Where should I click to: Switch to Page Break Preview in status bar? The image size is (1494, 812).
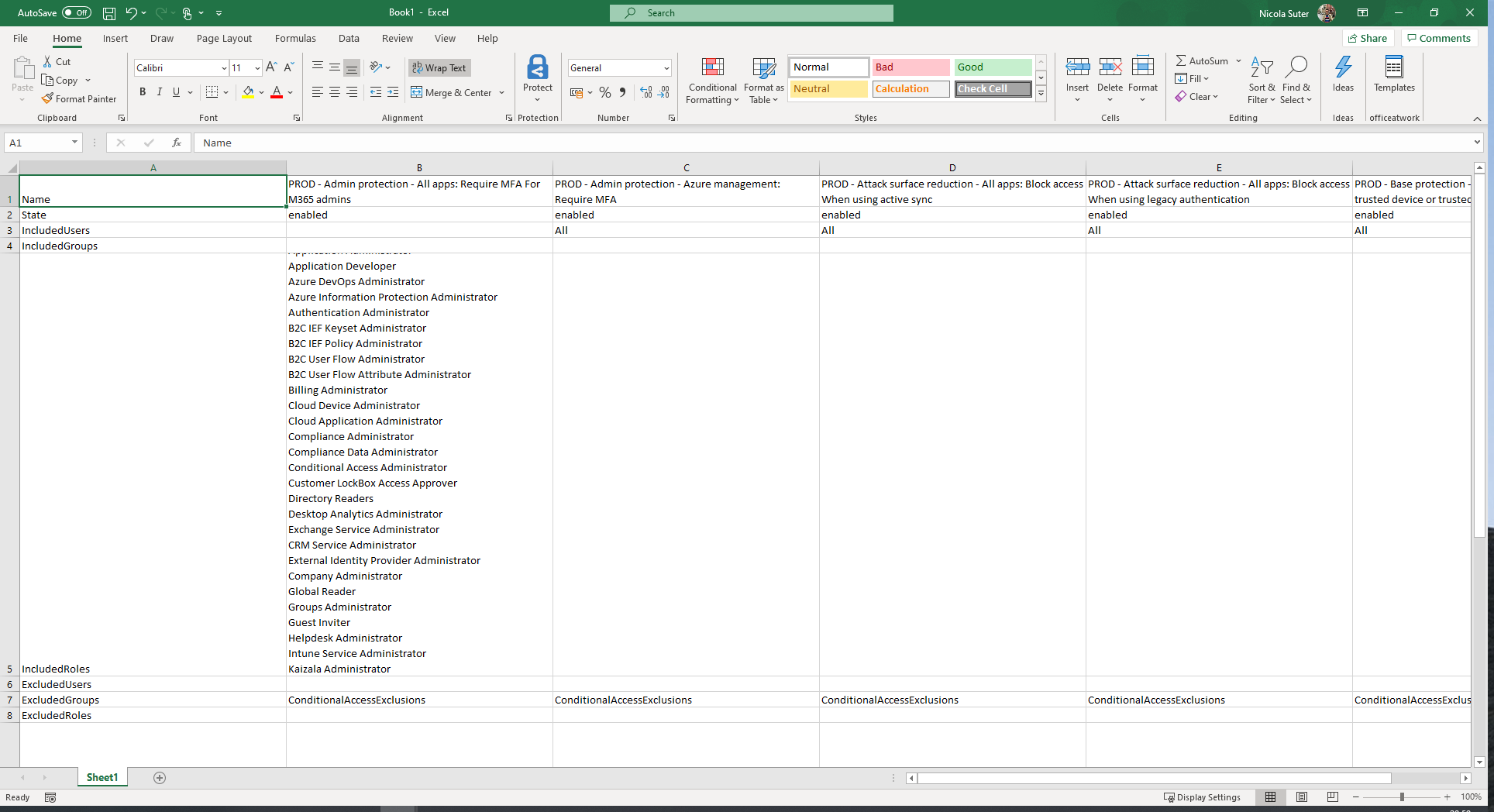[1333, 797]
